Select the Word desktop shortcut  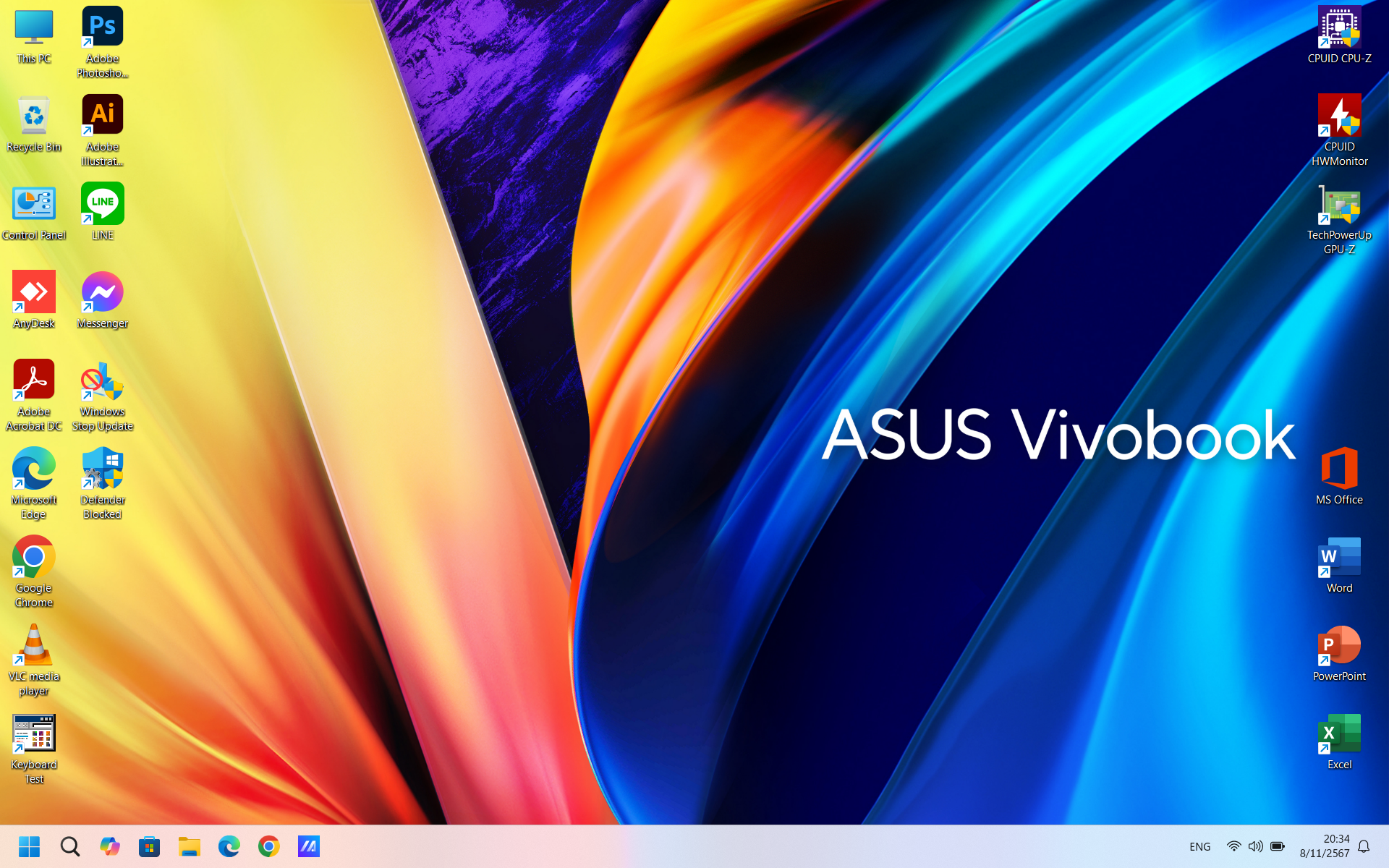click(x=1339, y=566)
